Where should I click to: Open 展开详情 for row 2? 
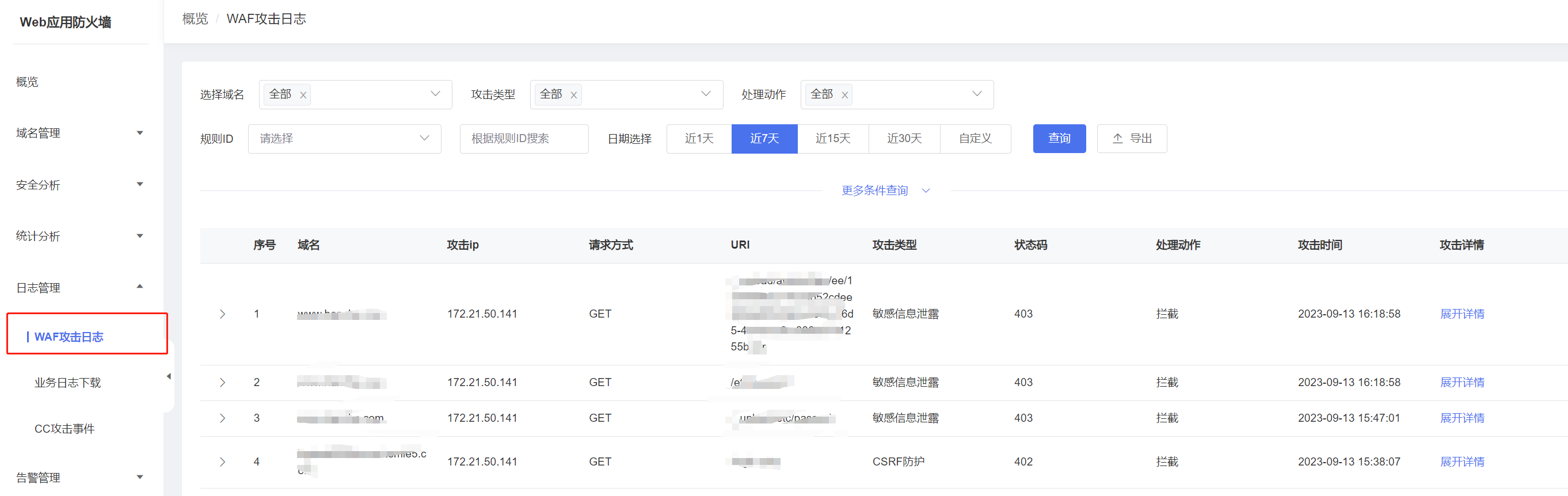tap(1462, 382)
